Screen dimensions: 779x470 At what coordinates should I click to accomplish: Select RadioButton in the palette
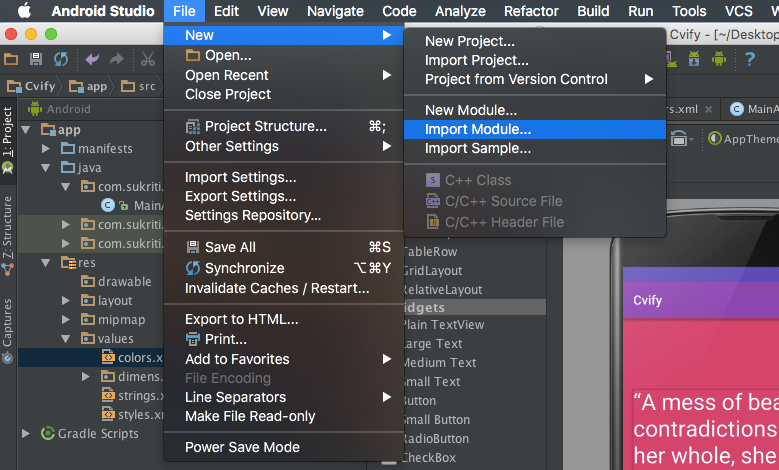pos(436,439)
